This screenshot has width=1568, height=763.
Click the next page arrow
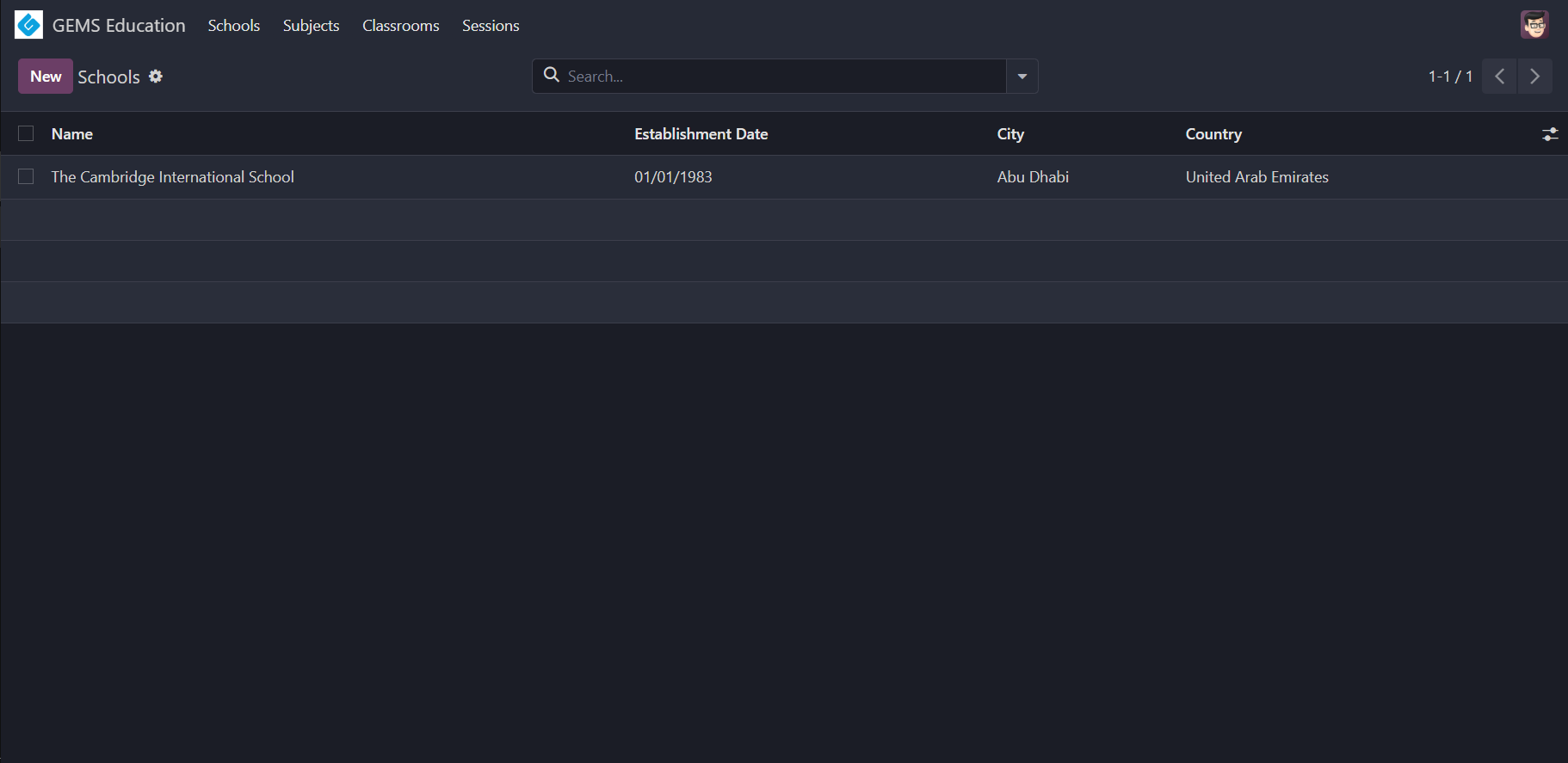[1534, 76]
